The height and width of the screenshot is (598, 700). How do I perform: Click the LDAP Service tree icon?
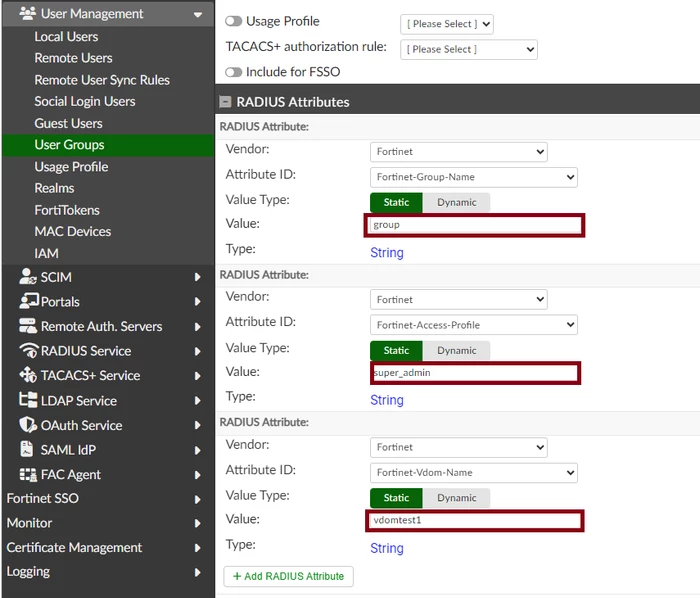[28, 400]
